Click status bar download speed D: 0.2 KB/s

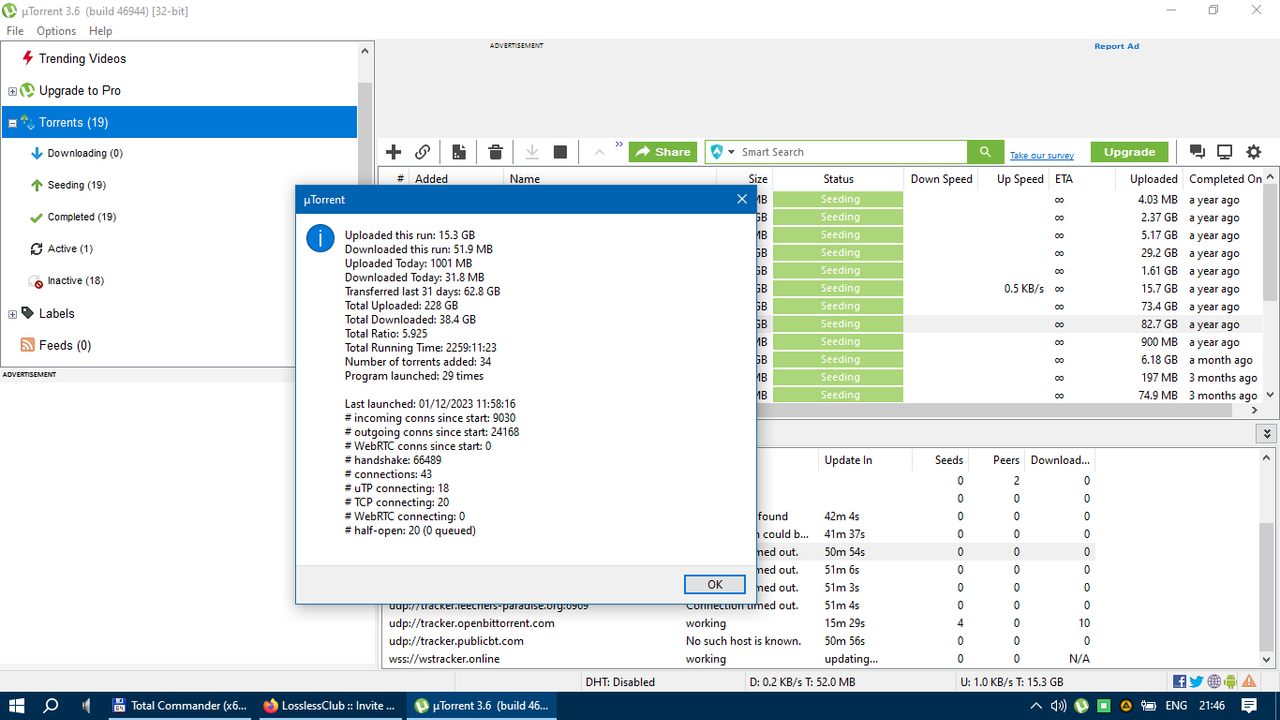(802, 682)
